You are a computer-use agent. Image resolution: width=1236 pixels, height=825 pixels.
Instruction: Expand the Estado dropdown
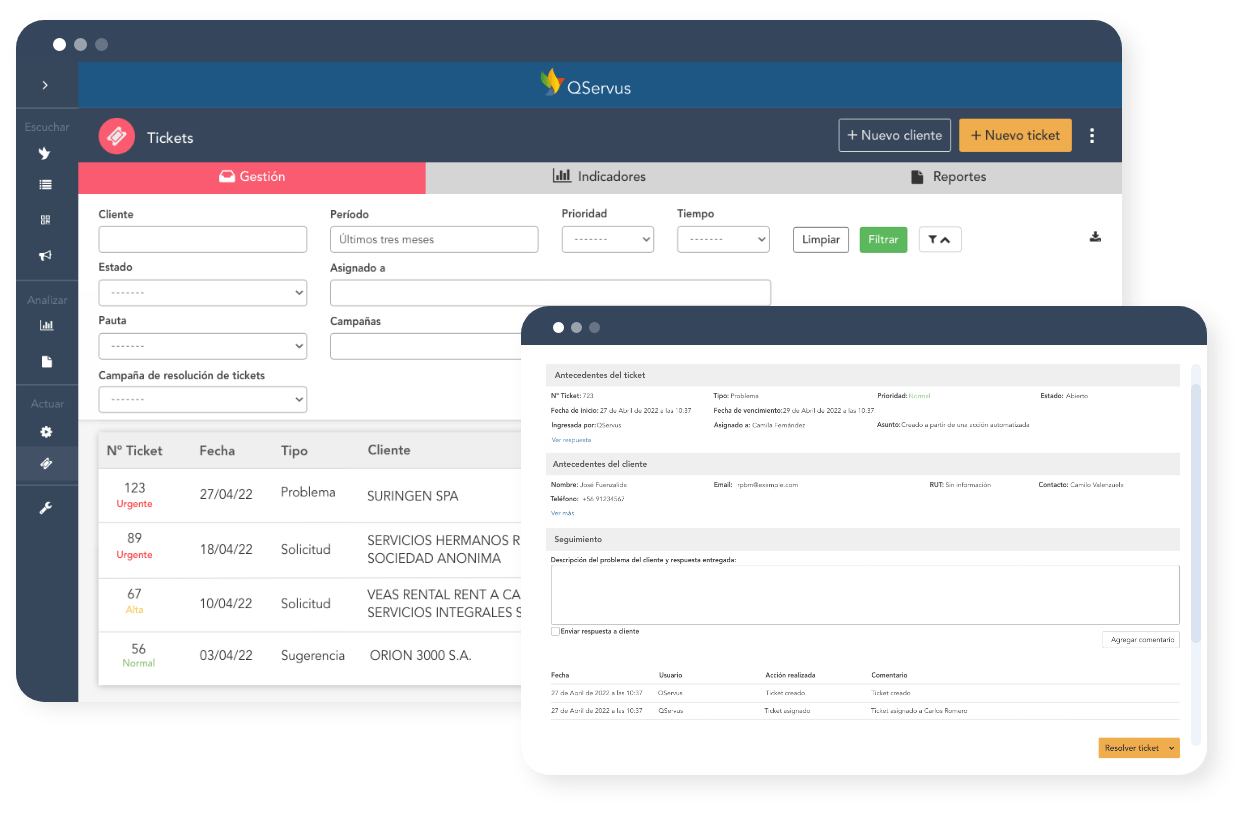[x=202, y=293]
